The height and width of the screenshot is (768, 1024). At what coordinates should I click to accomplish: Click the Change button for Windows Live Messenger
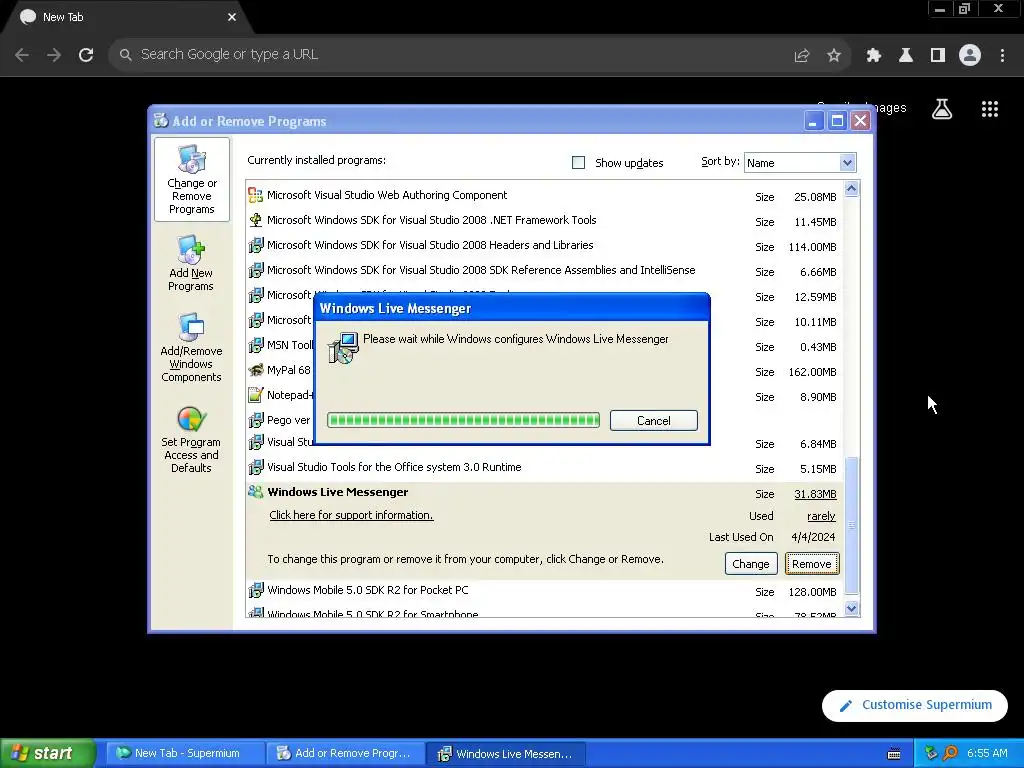750,564
